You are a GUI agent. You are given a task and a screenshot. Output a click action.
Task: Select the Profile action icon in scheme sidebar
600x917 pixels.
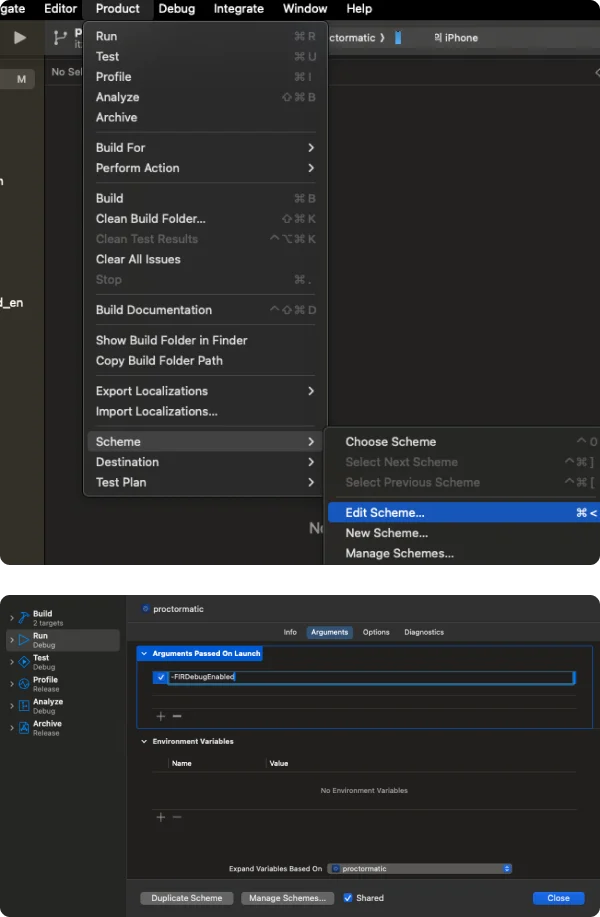pos(24,684)
